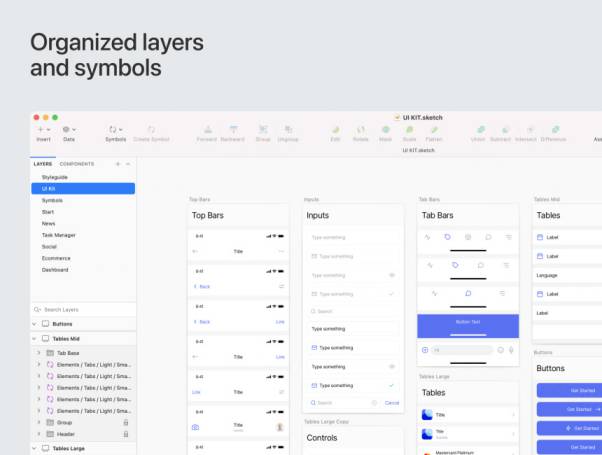Expand the Buttons artboard in layer list

(34, 324)
